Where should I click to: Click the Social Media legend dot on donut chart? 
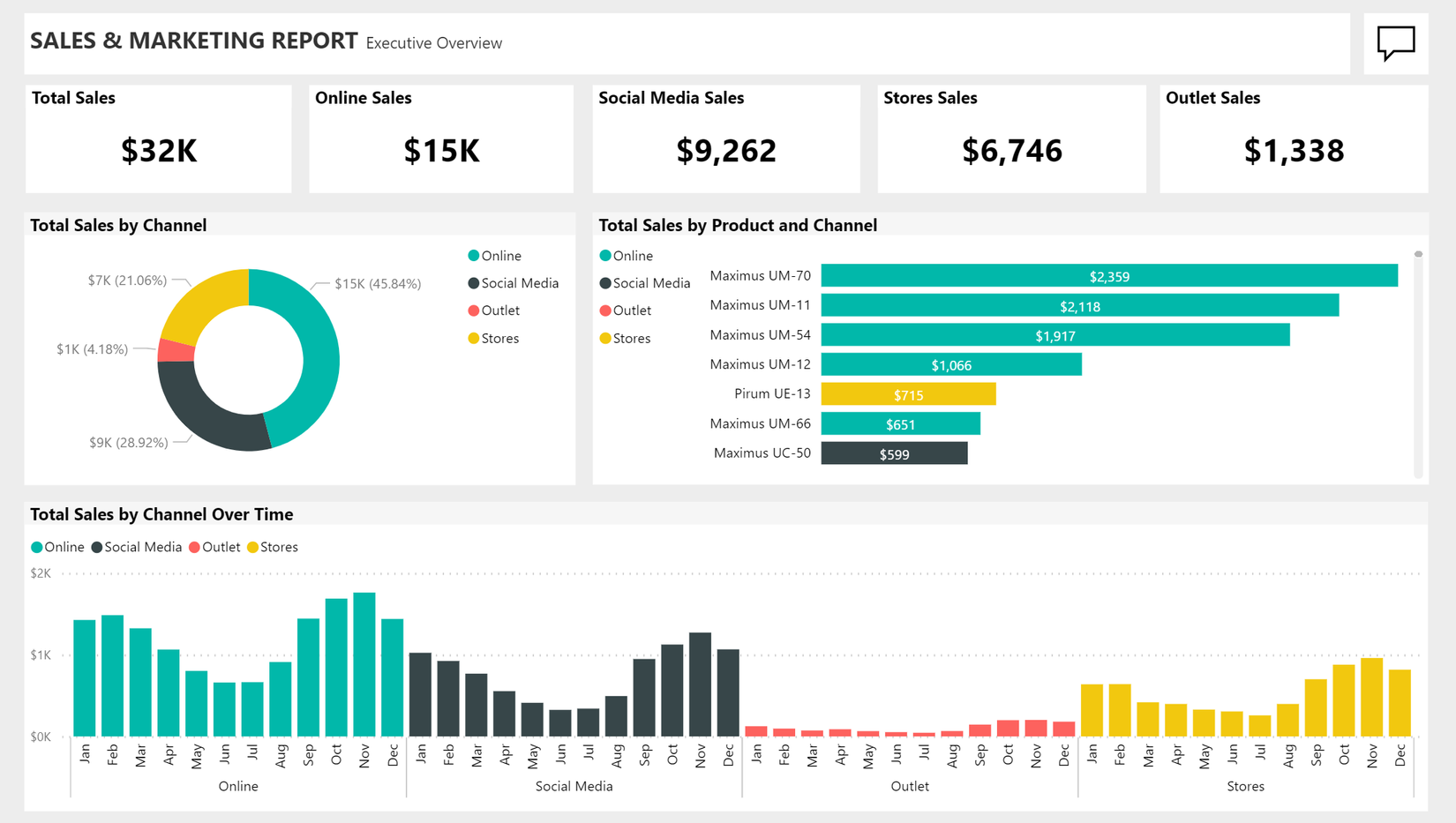tap(475, 283)
